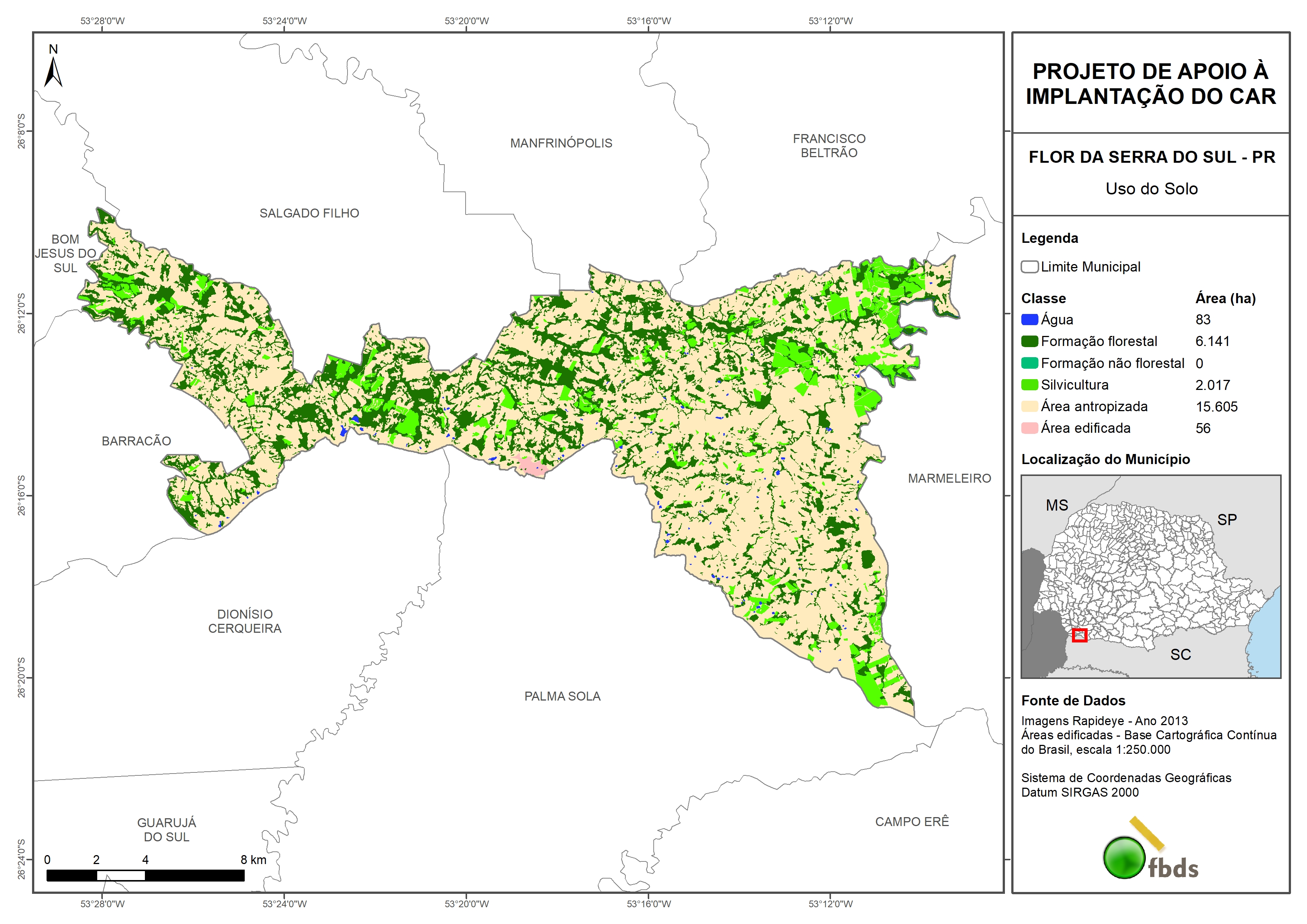The image size is (1307, 924).
Task: Click the Silvicultura bright green swatch
Action: pos(1029,385)
